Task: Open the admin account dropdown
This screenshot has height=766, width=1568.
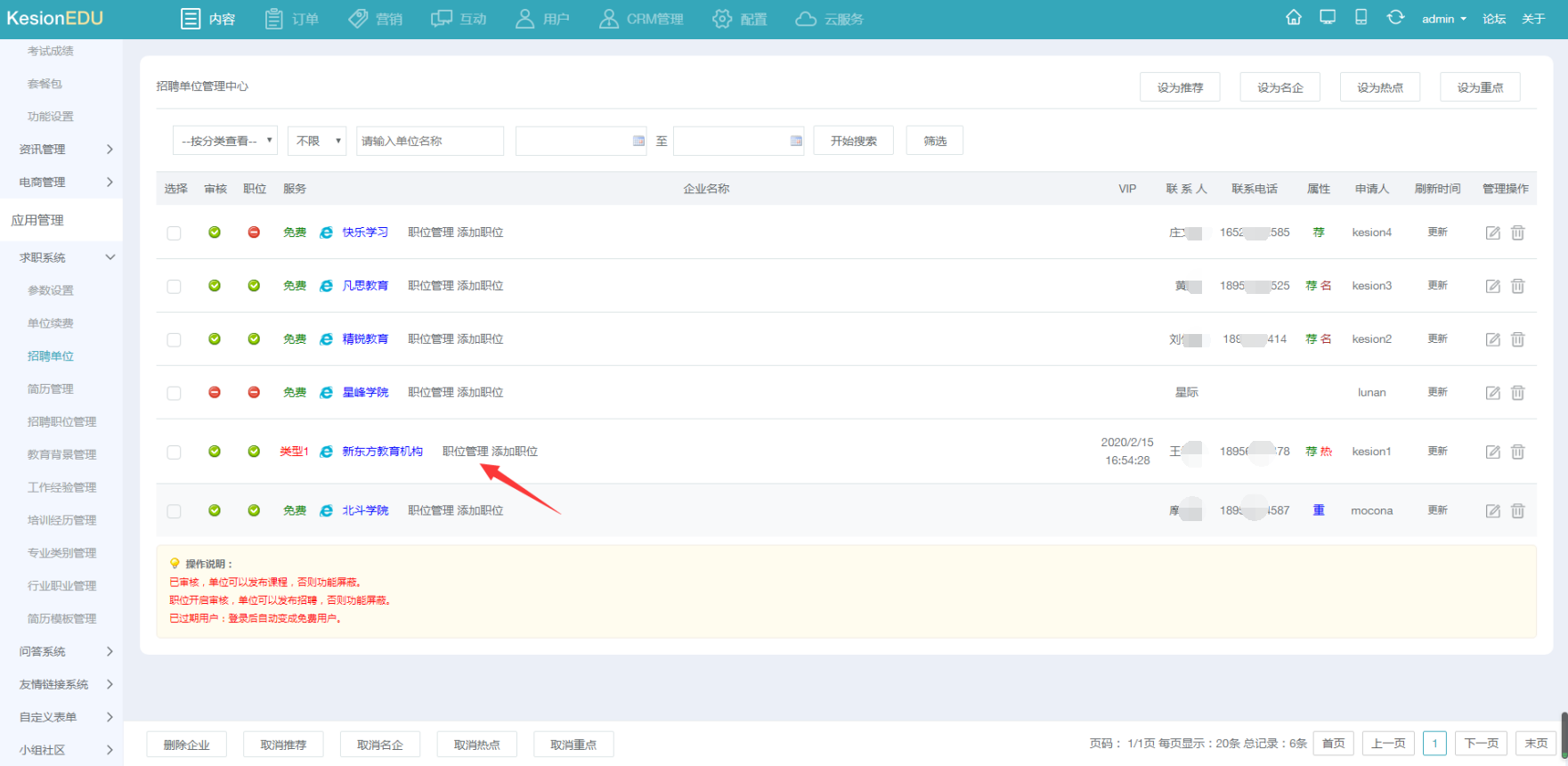Action: [1443, 19]
